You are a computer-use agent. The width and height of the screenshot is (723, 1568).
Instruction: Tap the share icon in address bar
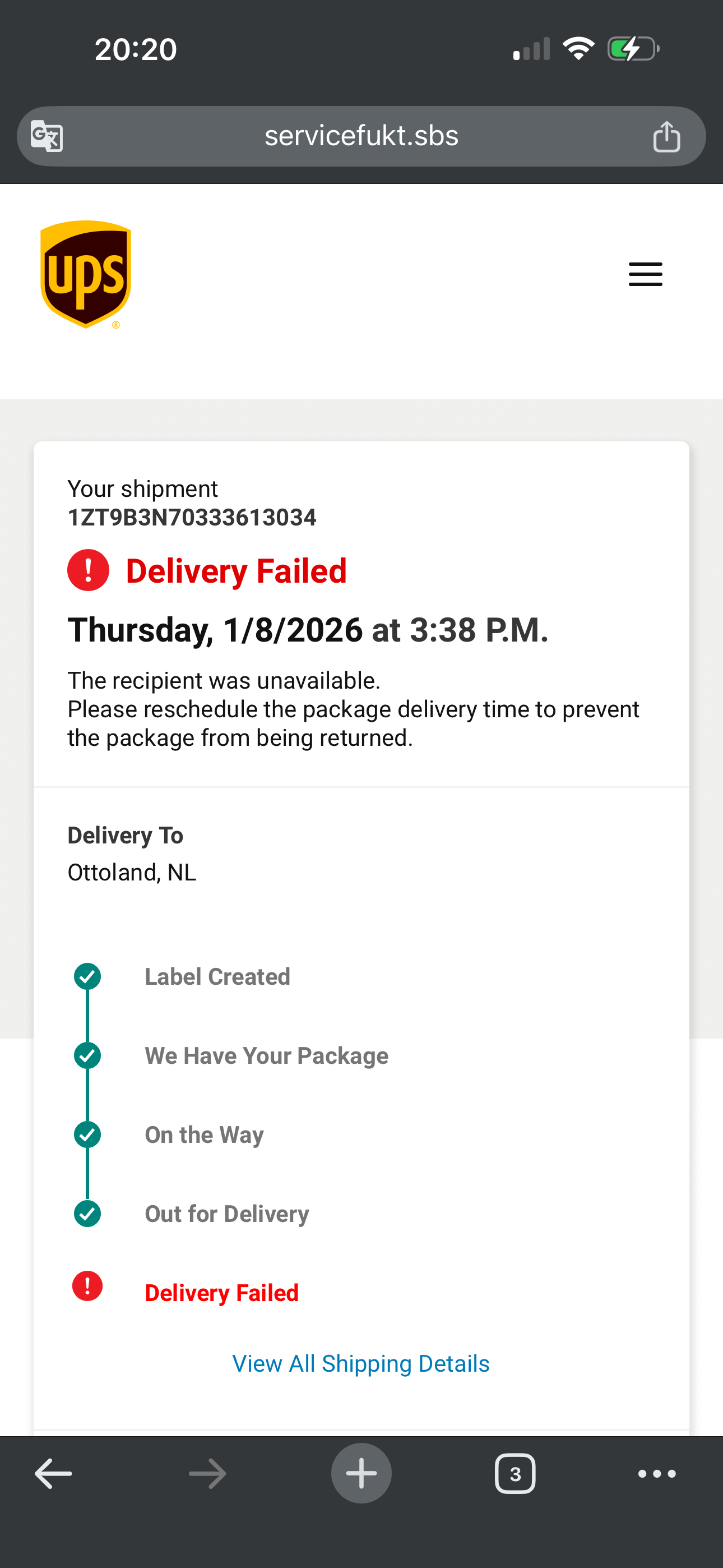pos(666,136)
